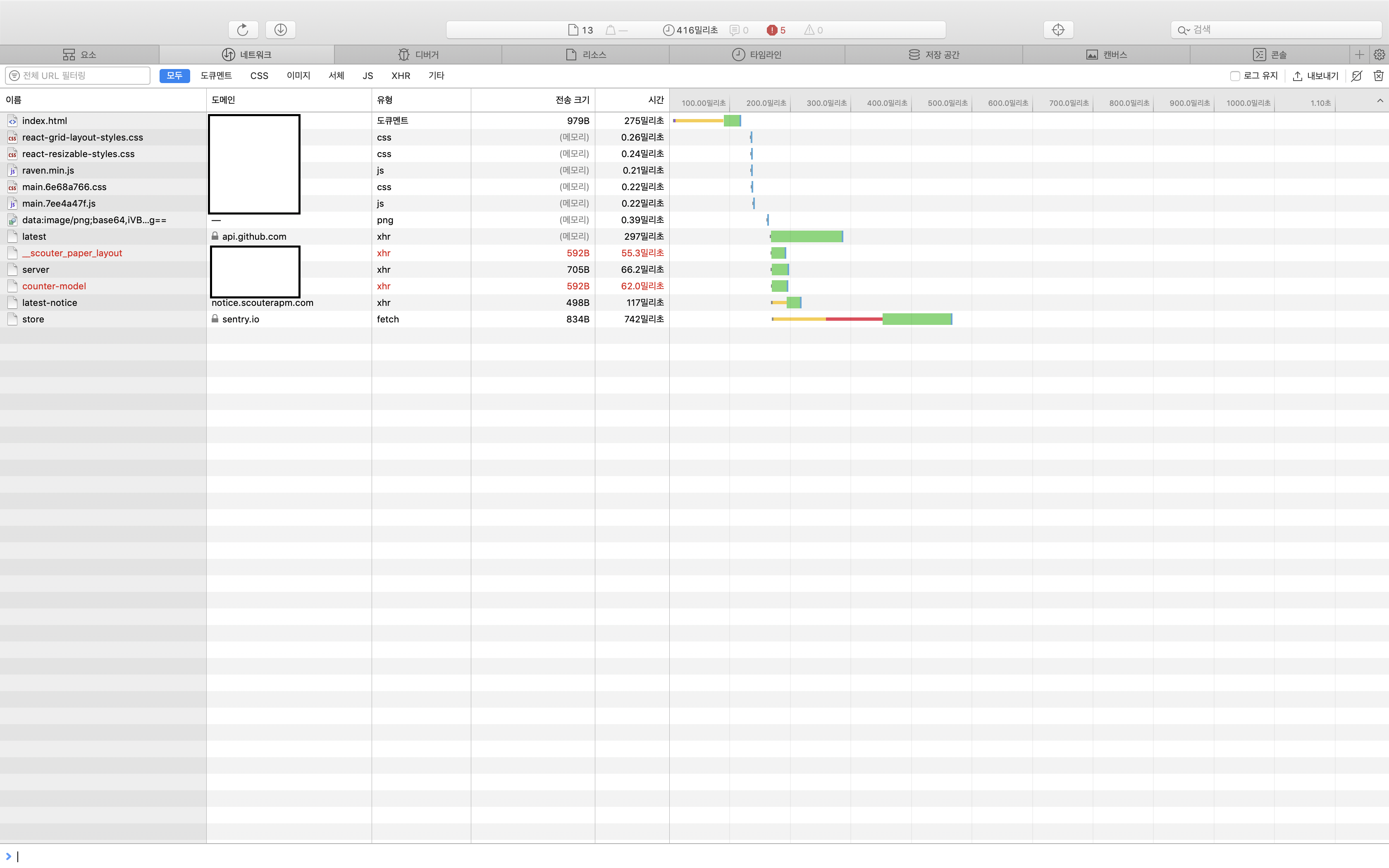
Task: Open Web Inspector settings gear
Action: pos(1379,55)
